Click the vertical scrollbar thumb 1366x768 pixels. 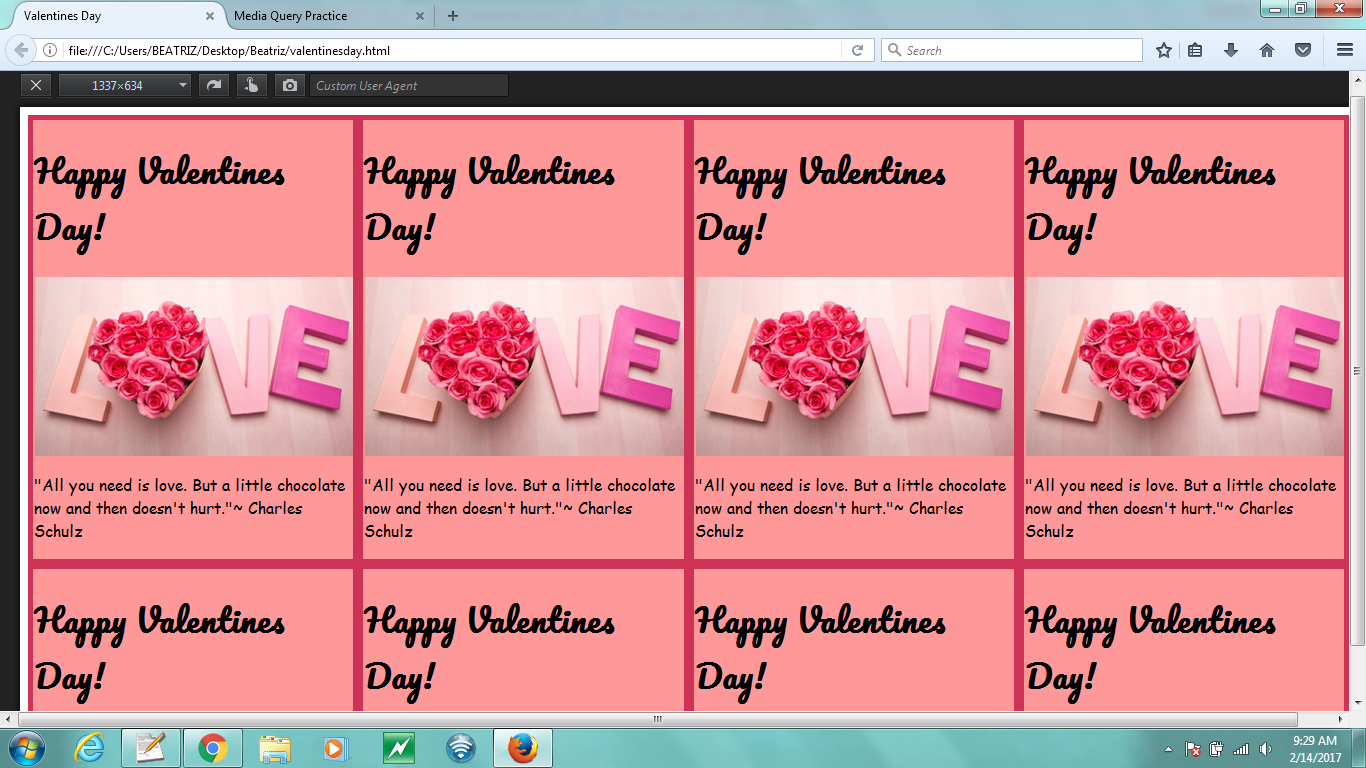coord(1357,370)
